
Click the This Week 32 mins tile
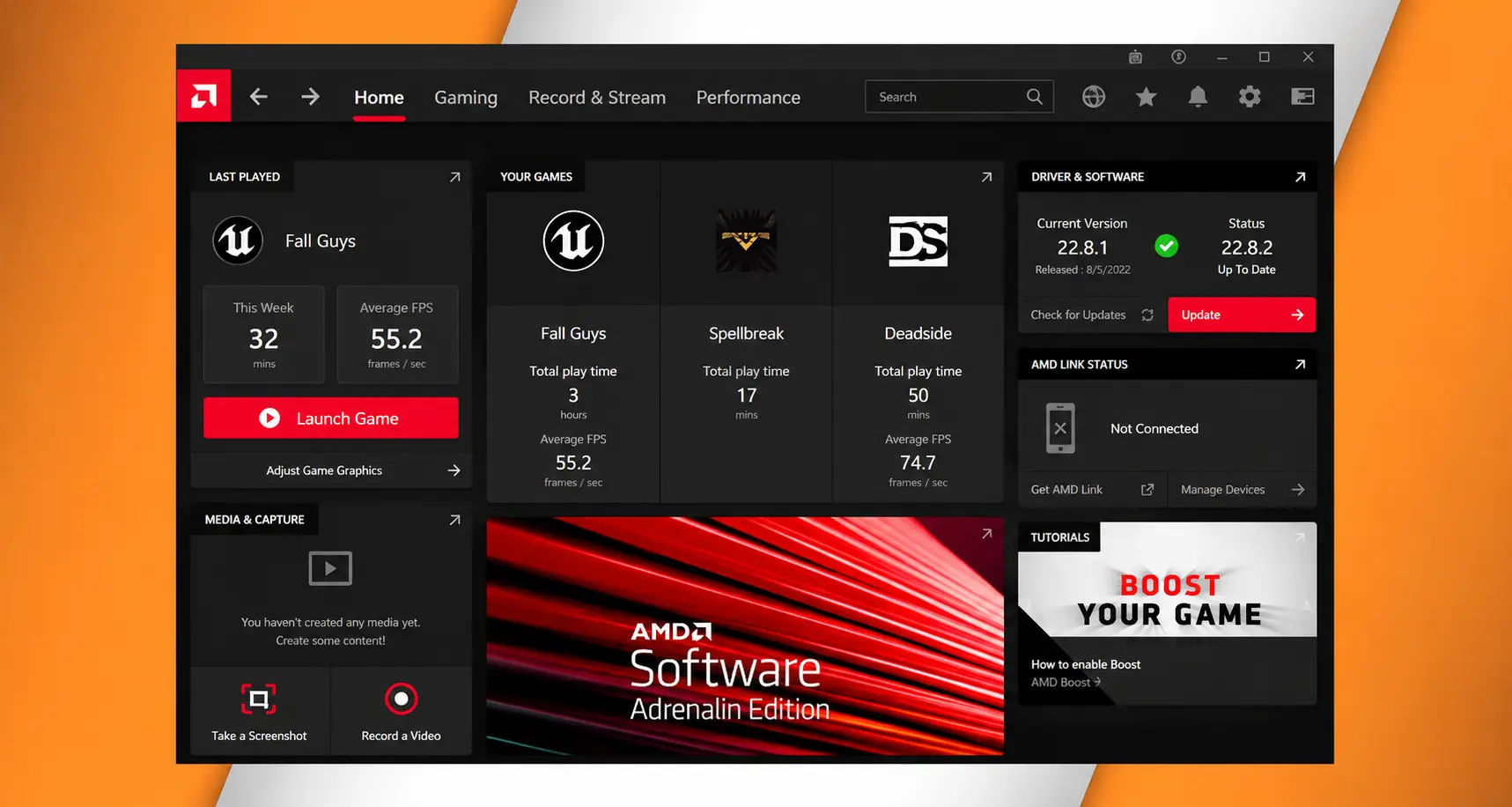[264, 334]
